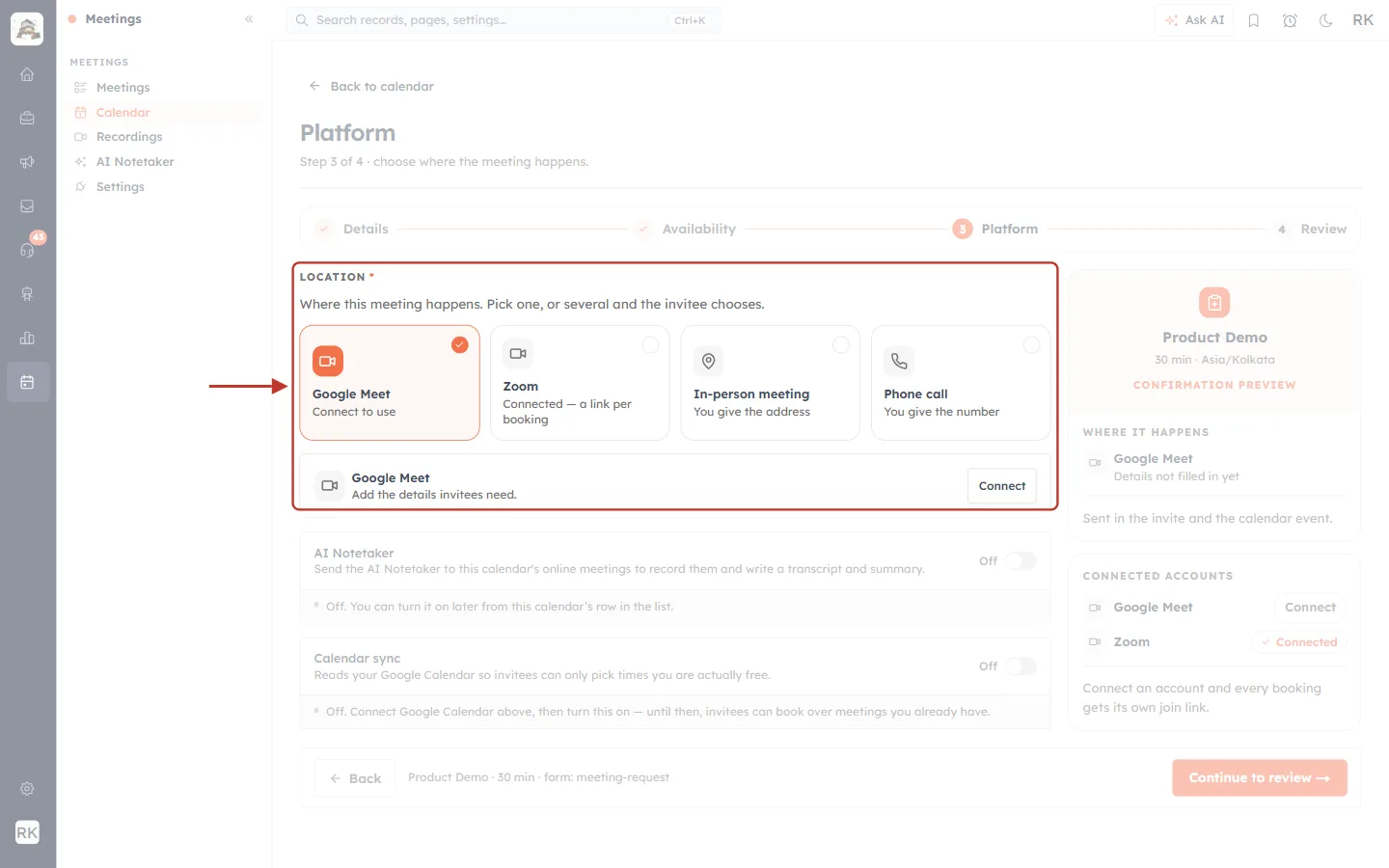
Task: Click the Ask AI button
Action: 1194,20
